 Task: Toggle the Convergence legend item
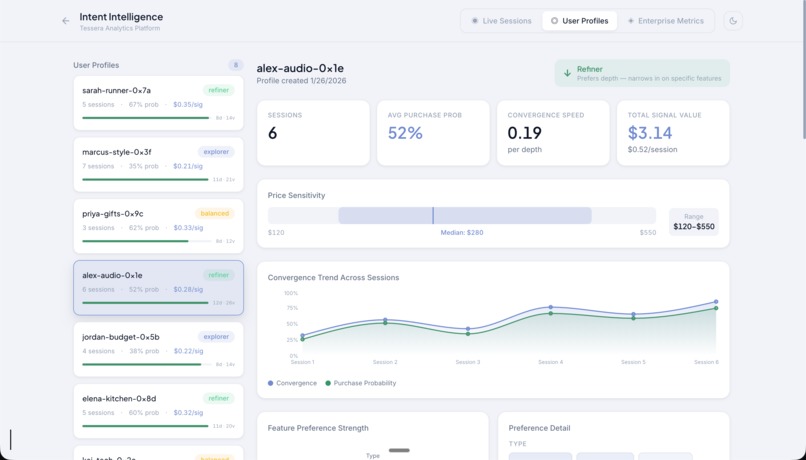tap(292, 383)
